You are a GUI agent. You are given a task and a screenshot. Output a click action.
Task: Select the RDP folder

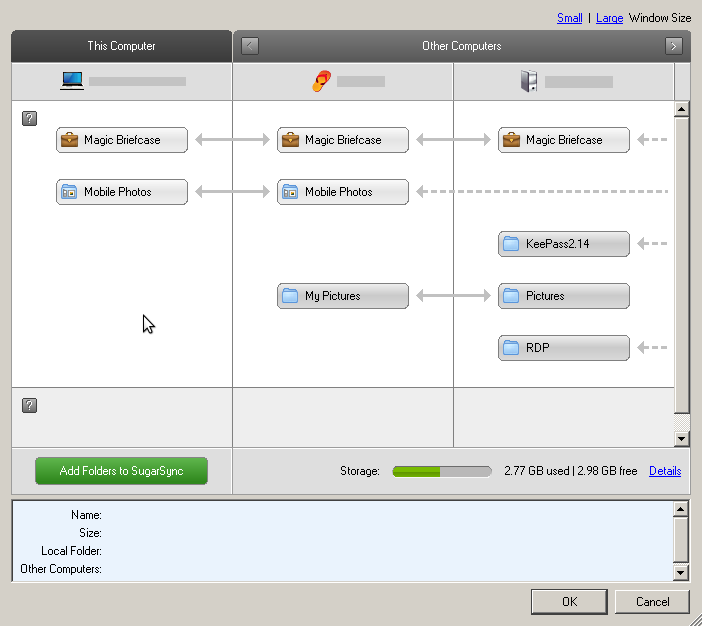point(564,347)
